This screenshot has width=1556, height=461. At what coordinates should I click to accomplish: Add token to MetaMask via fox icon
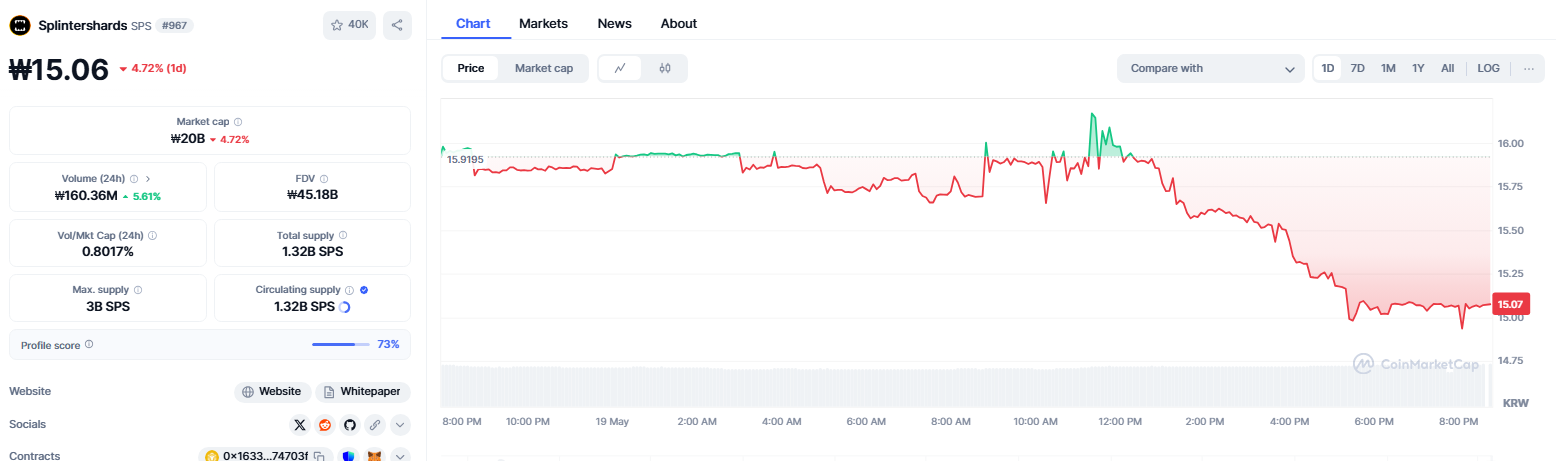point(375,456)
